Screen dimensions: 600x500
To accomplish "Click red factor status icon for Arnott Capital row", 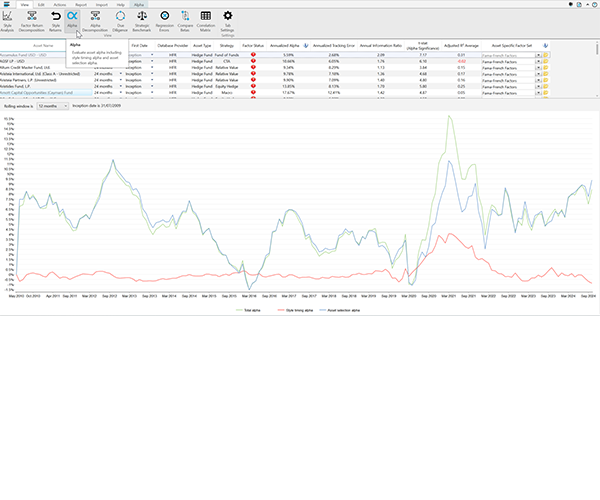I will pos(253,93).
